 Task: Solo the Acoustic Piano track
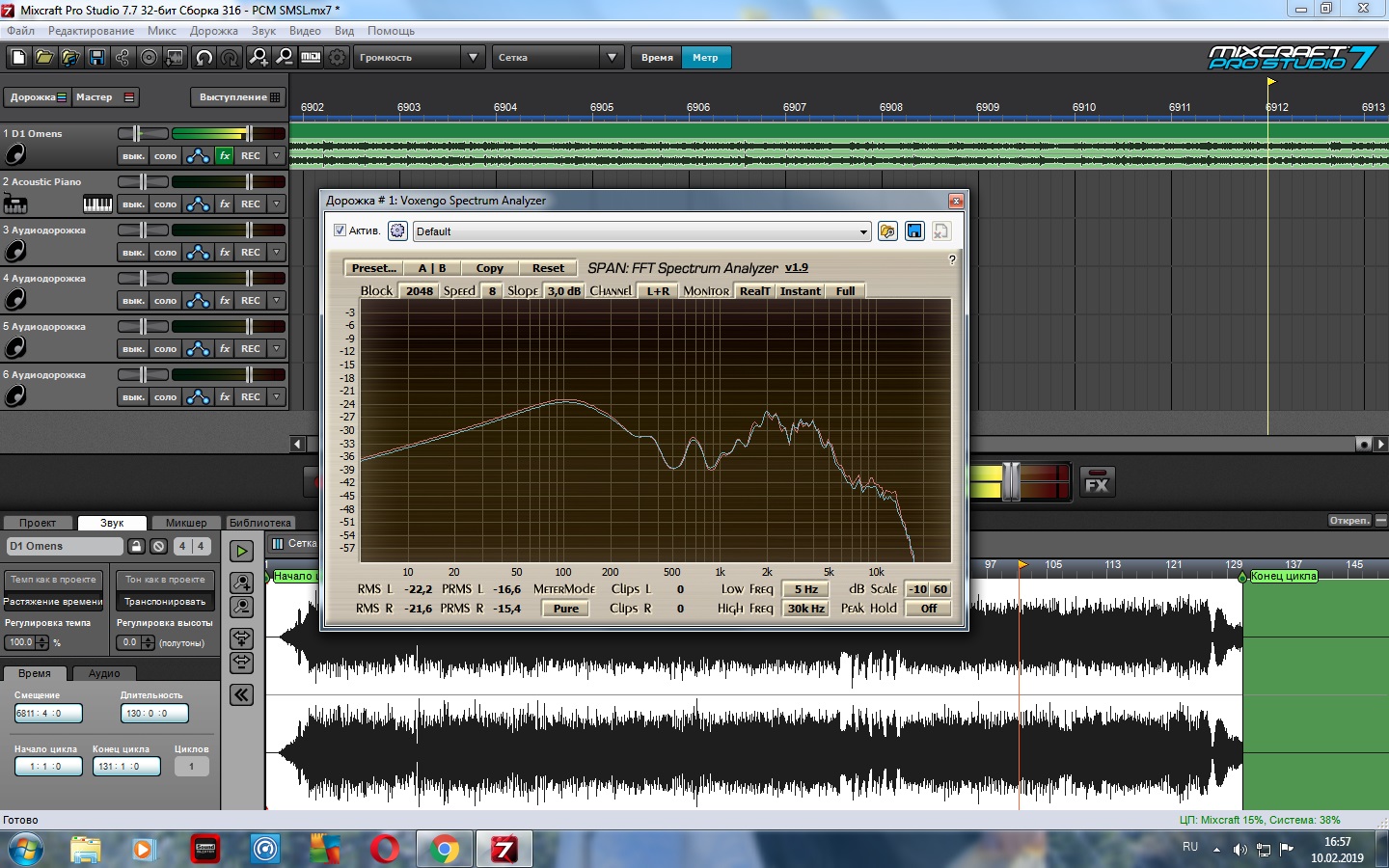(166, 203)
